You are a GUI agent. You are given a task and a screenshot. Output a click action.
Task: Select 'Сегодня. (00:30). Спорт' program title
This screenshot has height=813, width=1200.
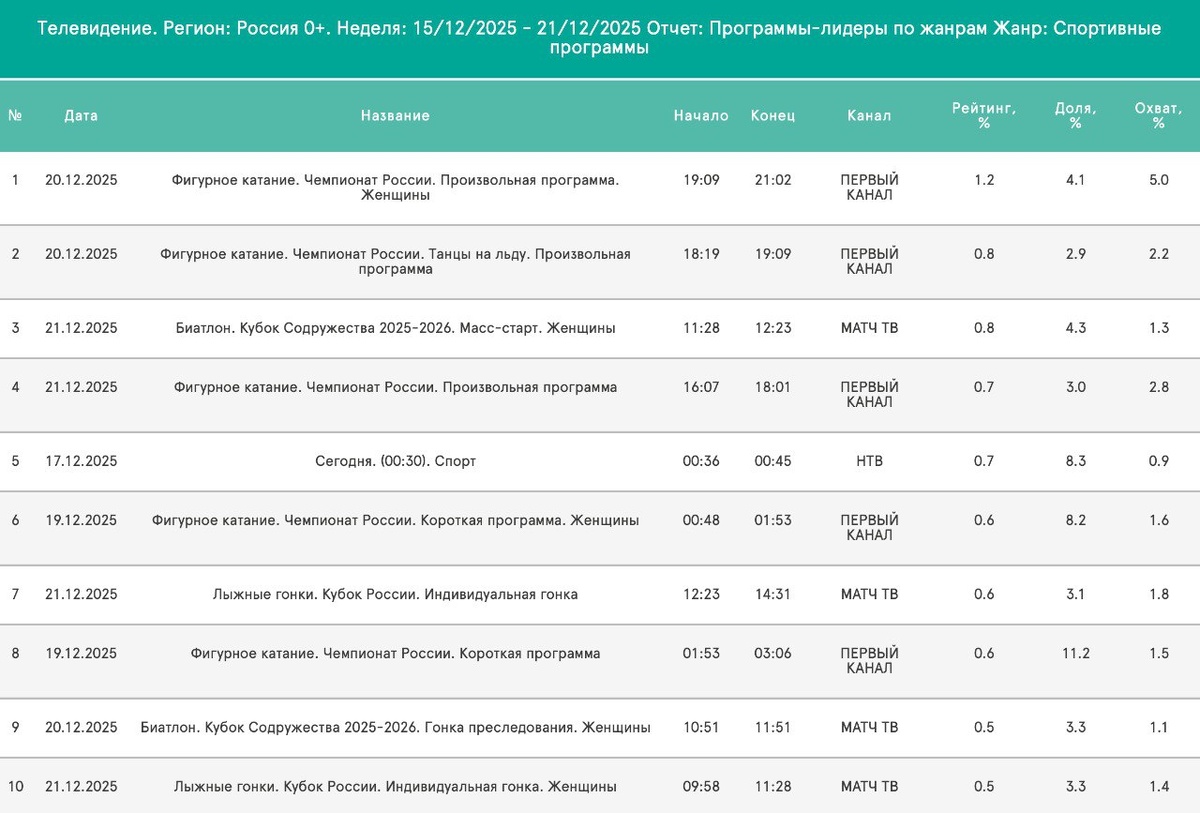[395, 461]
